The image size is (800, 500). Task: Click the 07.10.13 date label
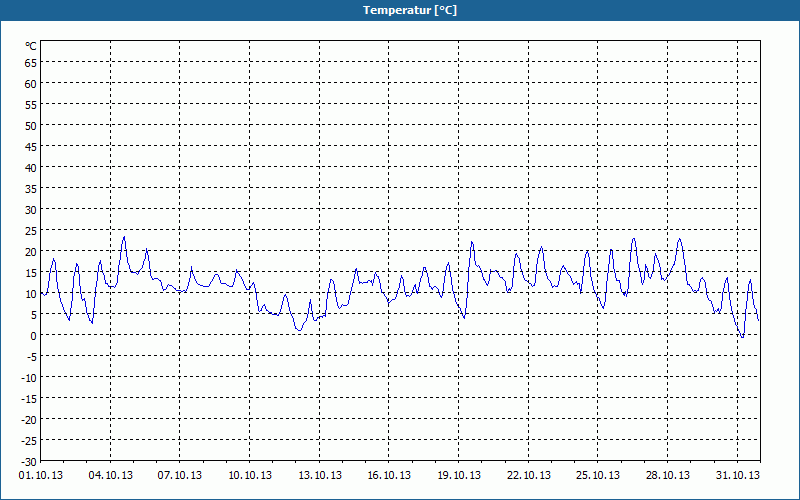click(x=180, y=476)
